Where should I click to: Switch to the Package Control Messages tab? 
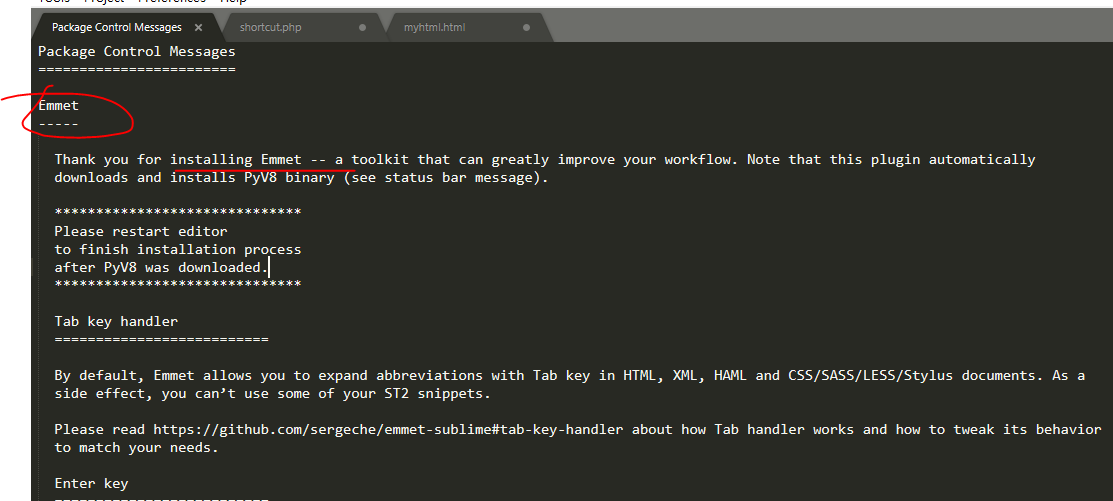pyautogui.click(x=116, y=28)
